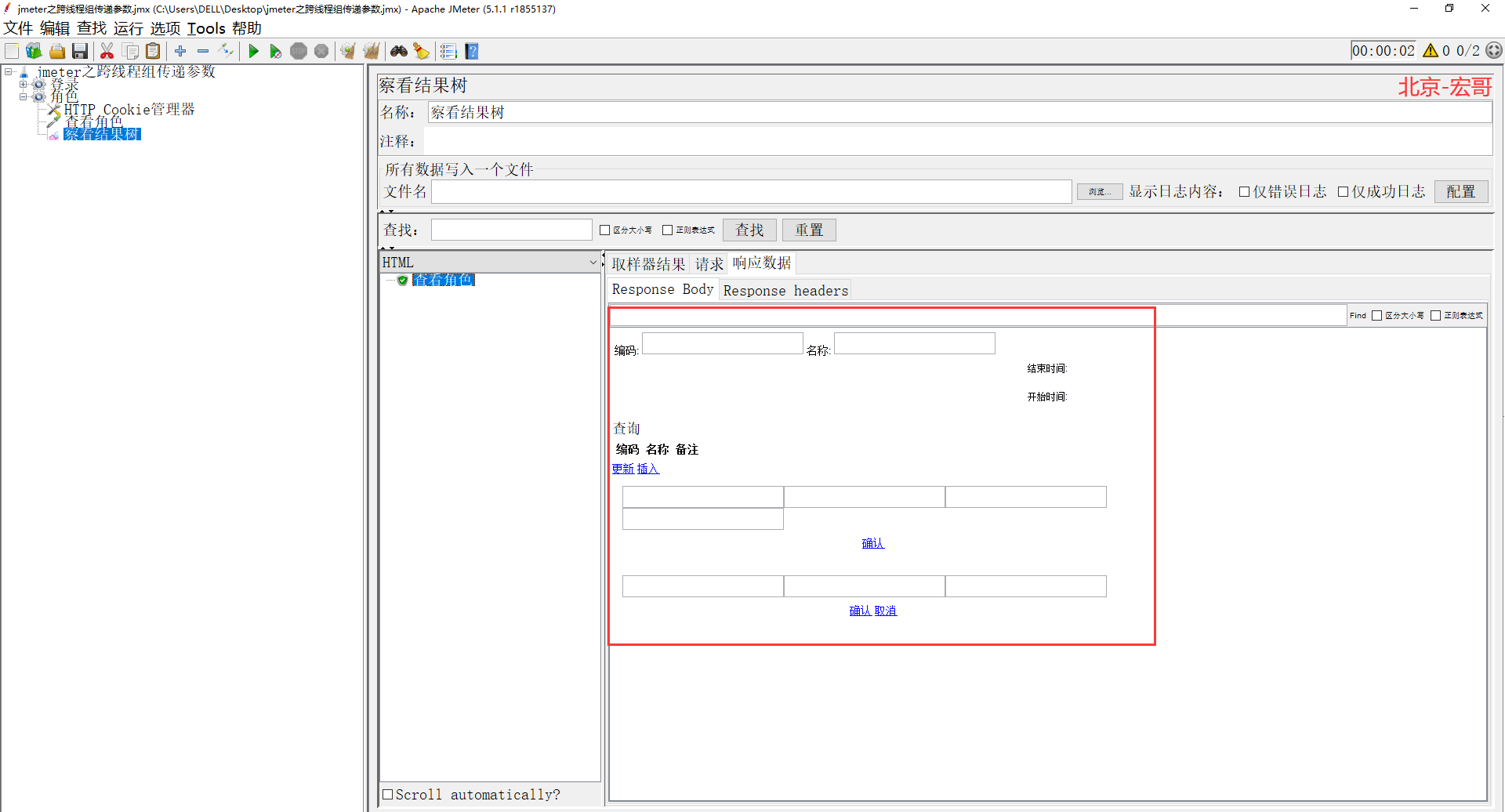Enable 仅成功日志 checkbox
The height and width of the screenshot is (812, 1505).
pos(1343,192)
